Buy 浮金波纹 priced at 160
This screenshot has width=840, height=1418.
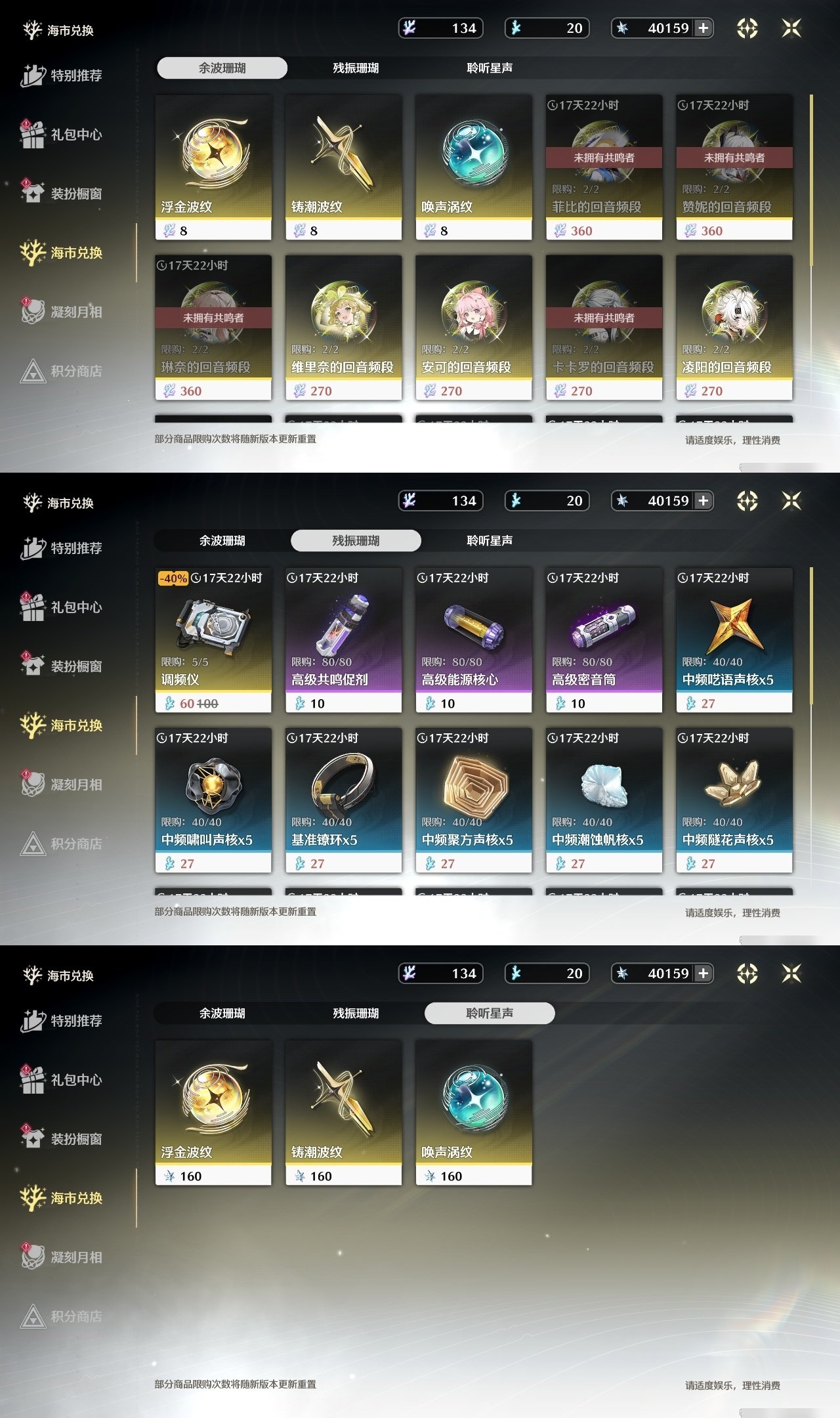pyautogui.click(x=213, y=1113)
